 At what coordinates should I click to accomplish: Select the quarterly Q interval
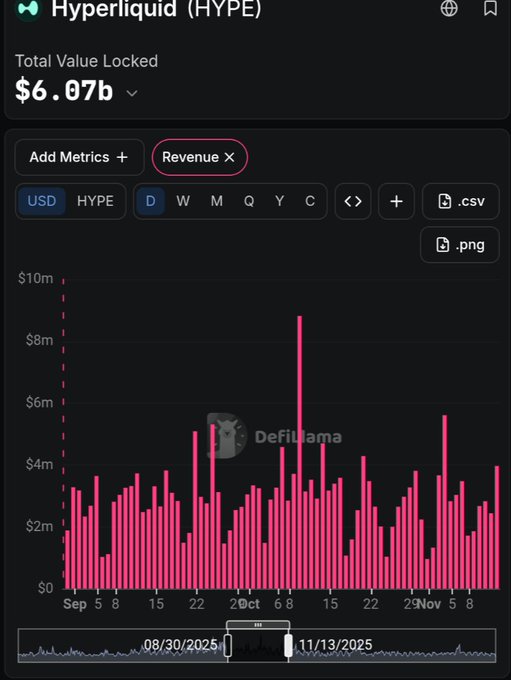click(x=249, y=201)
